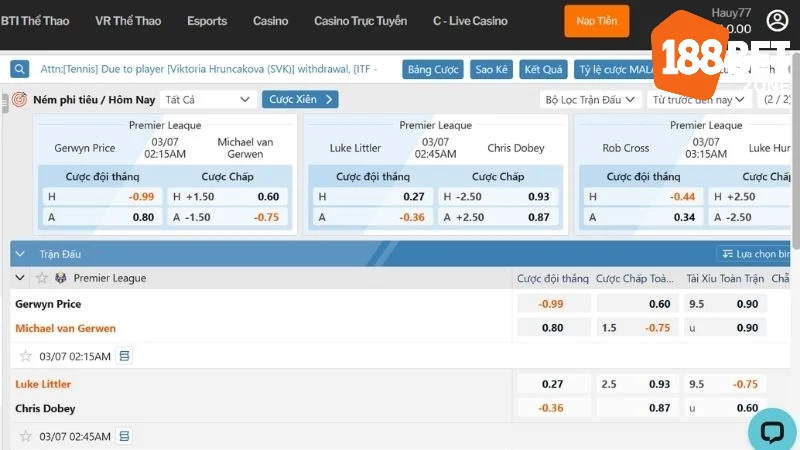Favorite the Premier League with star
This screenshot has width=800, height=450.
[x=42, y=278]
